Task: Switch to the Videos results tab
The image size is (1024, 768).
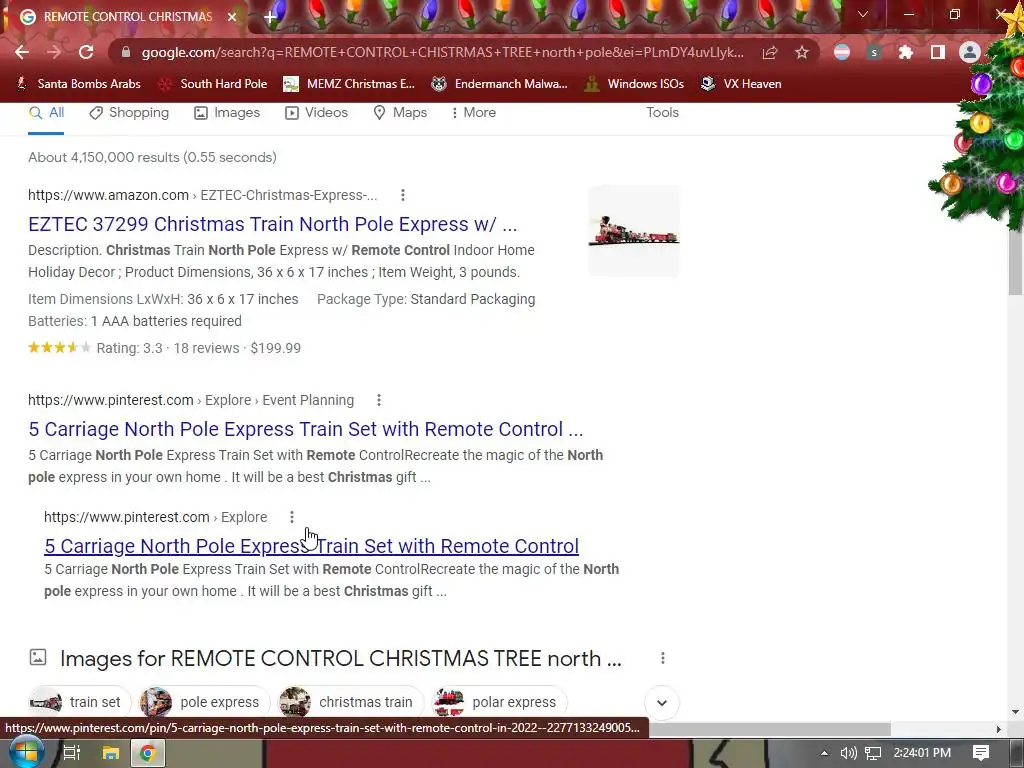Action: 317,112
